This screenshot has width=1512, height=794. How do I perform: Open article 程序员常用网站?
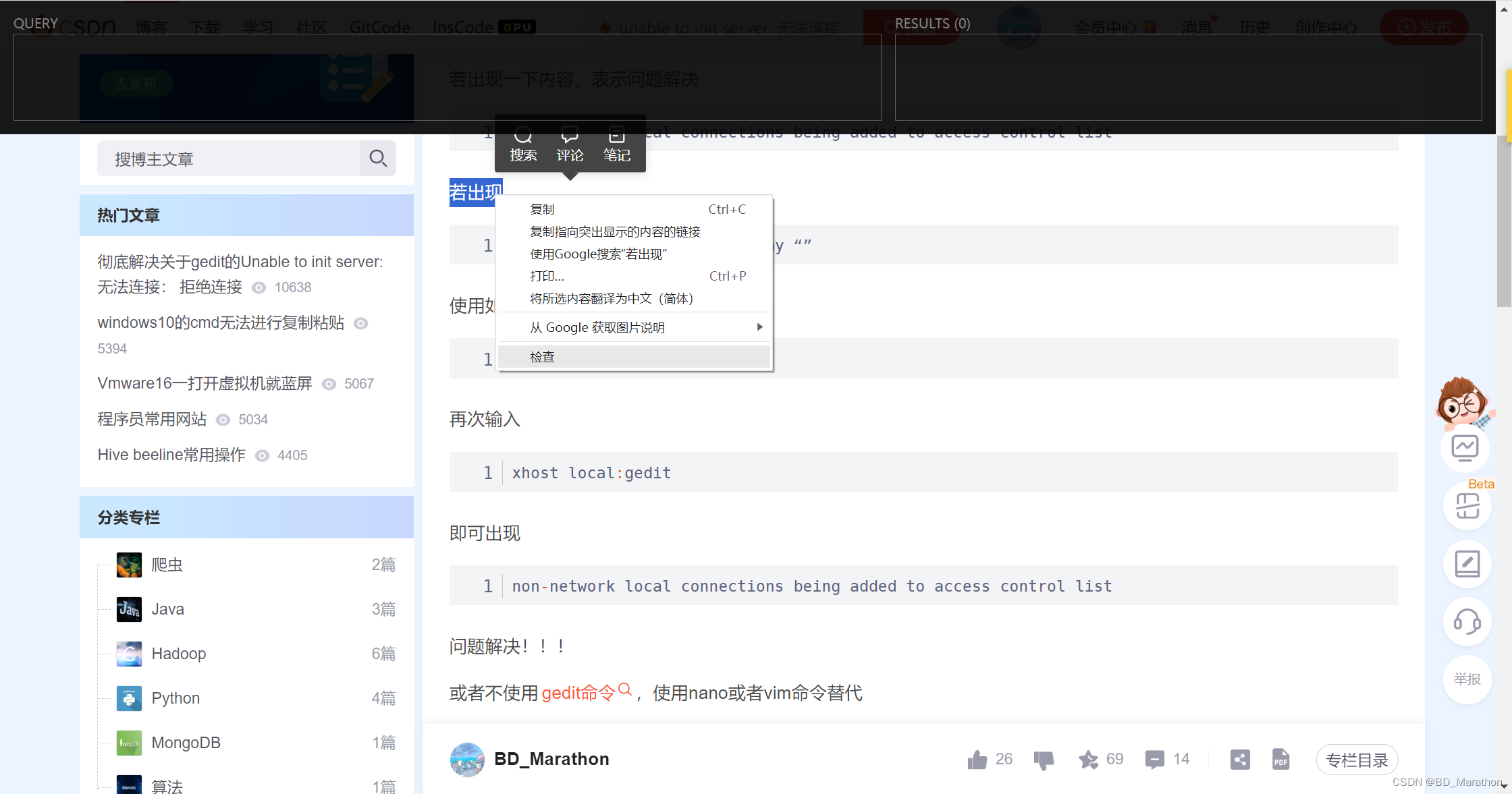[x=152, y=419]
